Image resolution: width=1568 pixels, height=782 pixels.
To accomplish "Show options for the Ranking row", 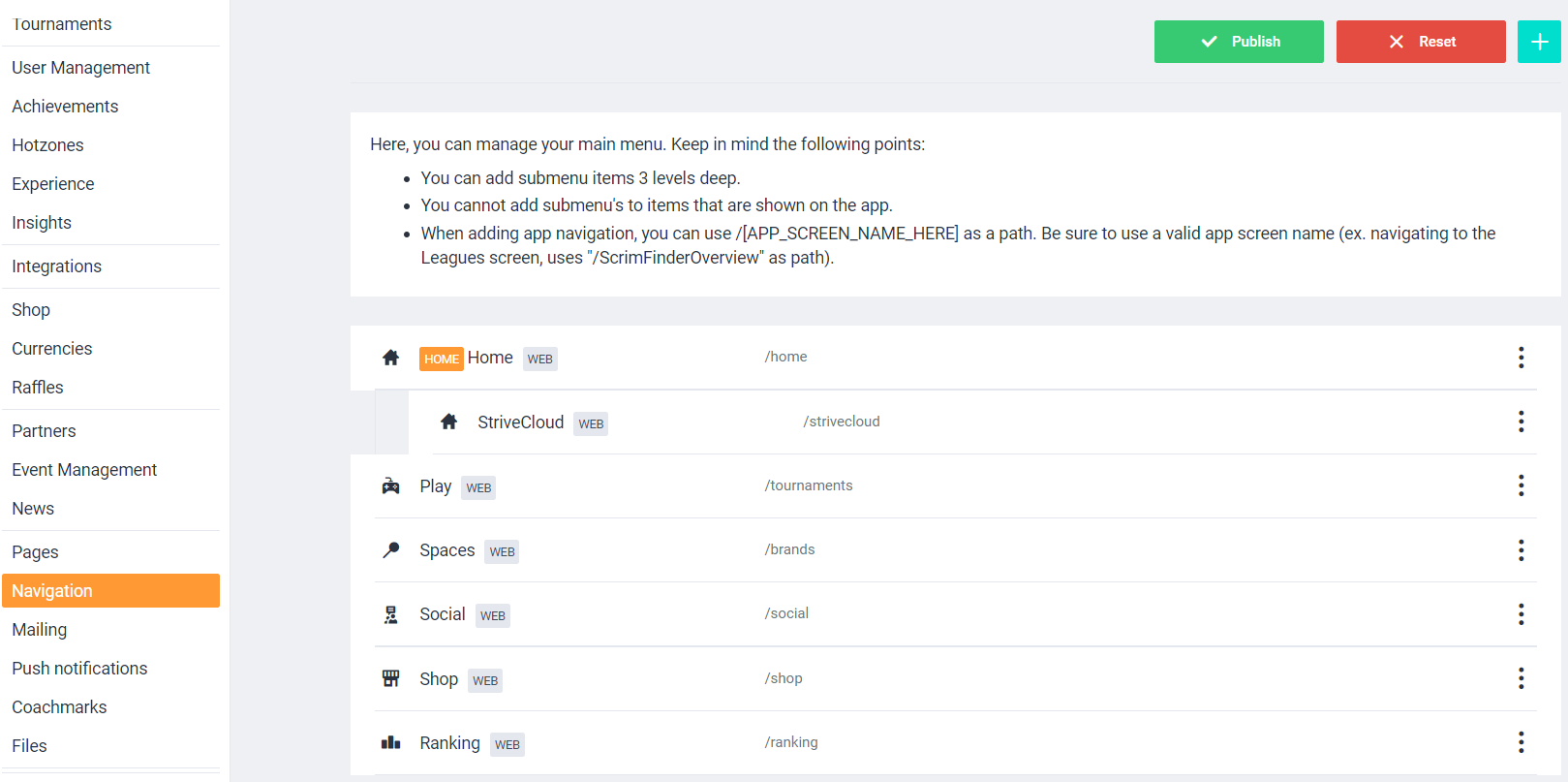I will pos(1521,742).
